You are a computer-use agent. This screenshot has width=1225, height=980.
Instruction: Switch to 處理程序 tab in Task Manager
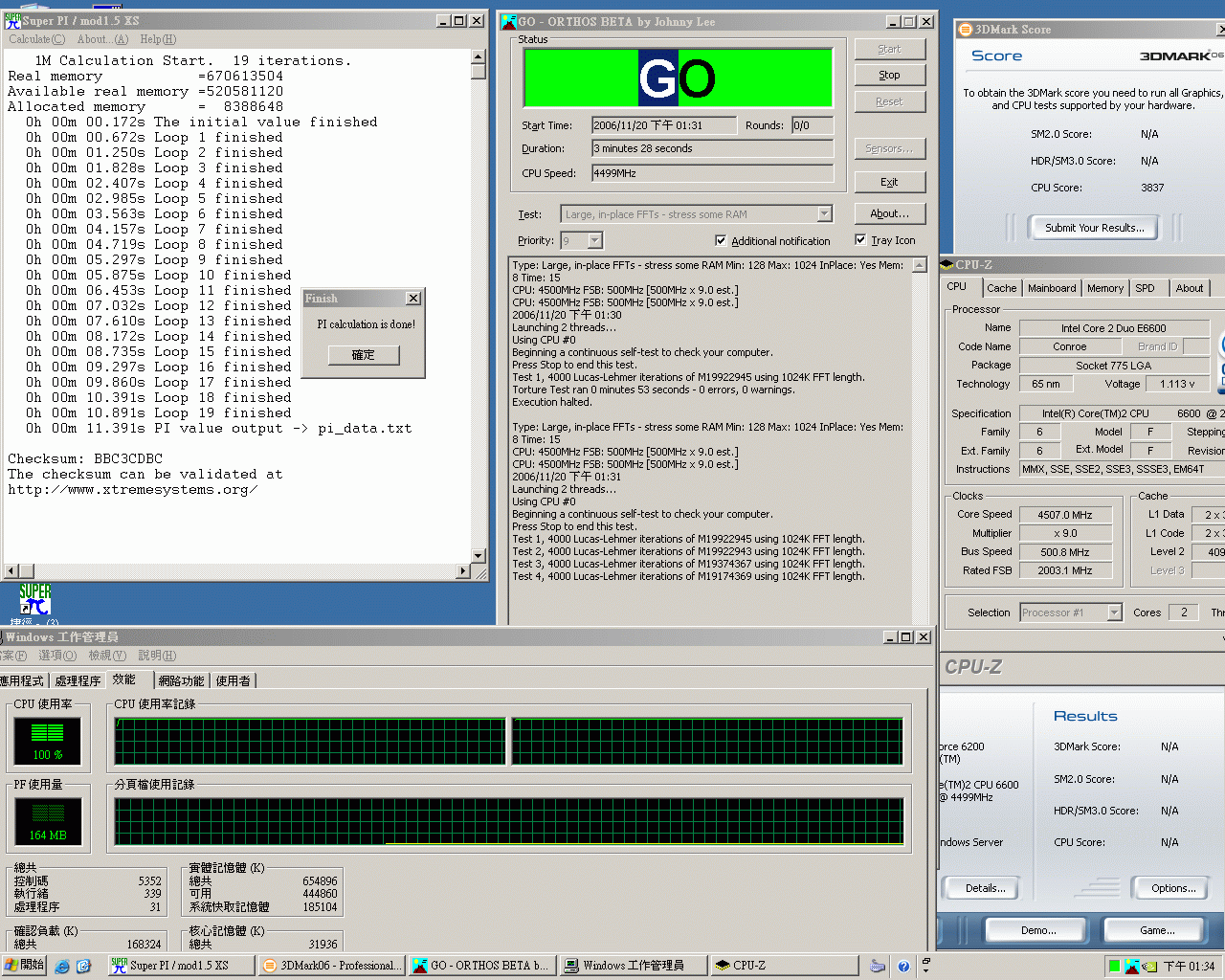[x=78, y=680]
